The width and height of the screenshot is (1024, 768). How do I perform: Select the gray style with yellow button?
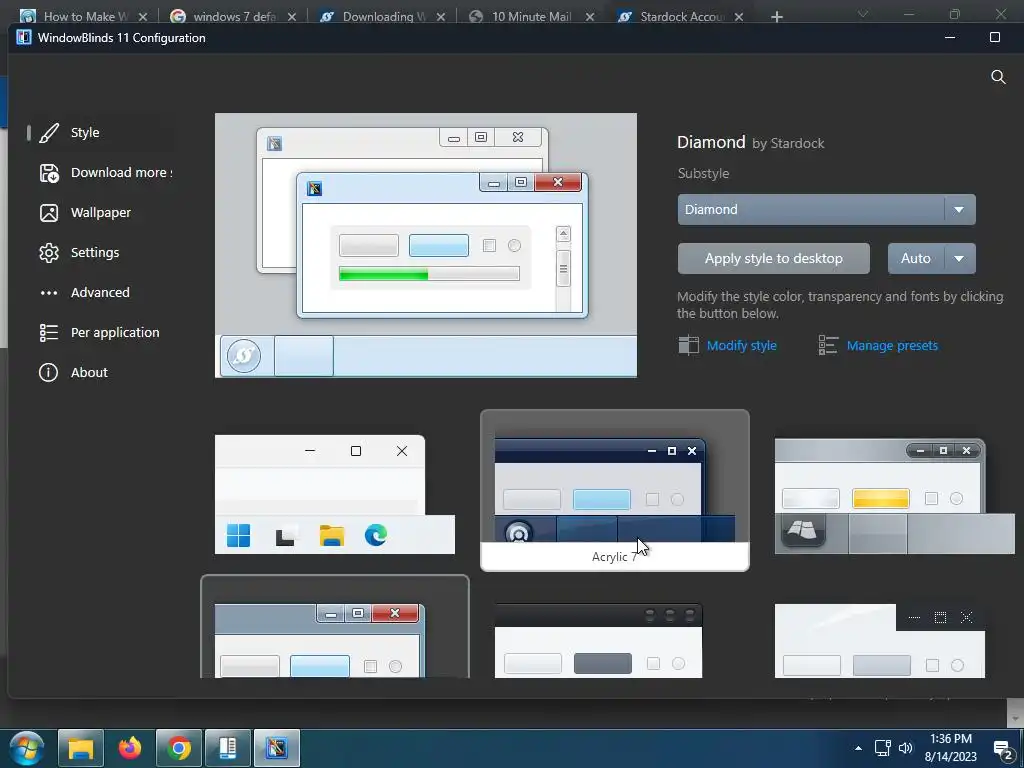pyautogui.click(x=895, y=496)
